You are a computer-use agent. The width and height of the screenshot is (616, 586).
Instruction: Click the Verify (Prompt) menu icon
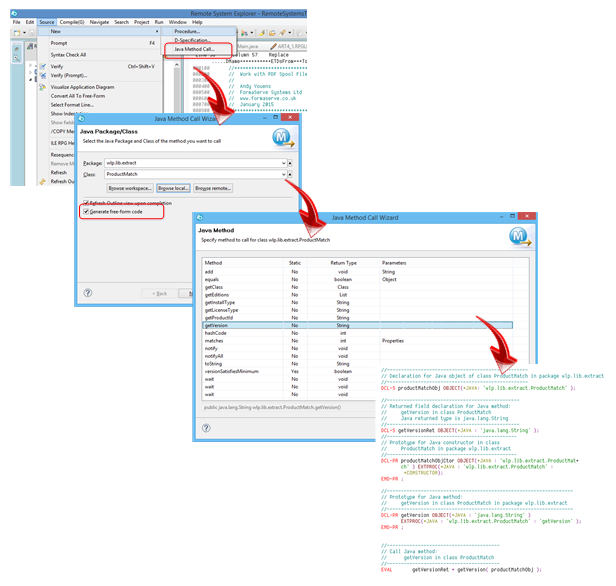pos(41,76)
